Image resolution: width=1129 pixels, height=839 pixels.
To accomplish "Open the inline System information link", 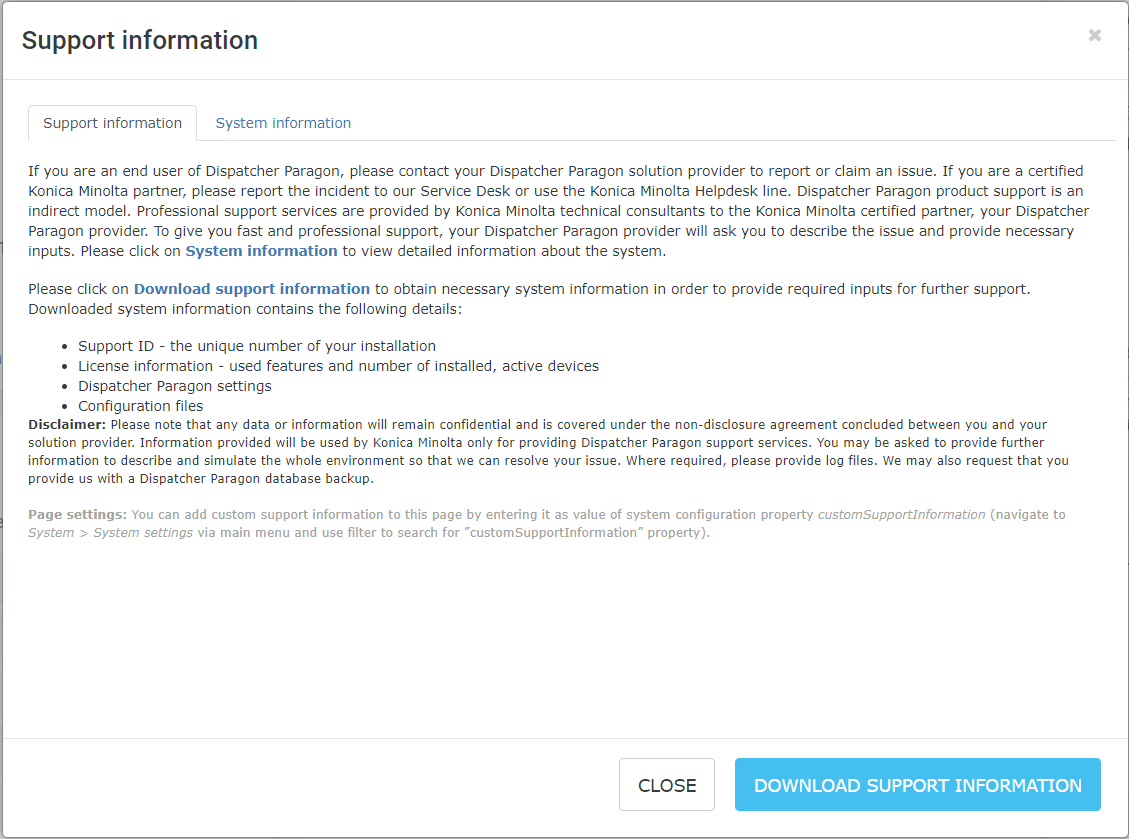I will tap(261, 251).
